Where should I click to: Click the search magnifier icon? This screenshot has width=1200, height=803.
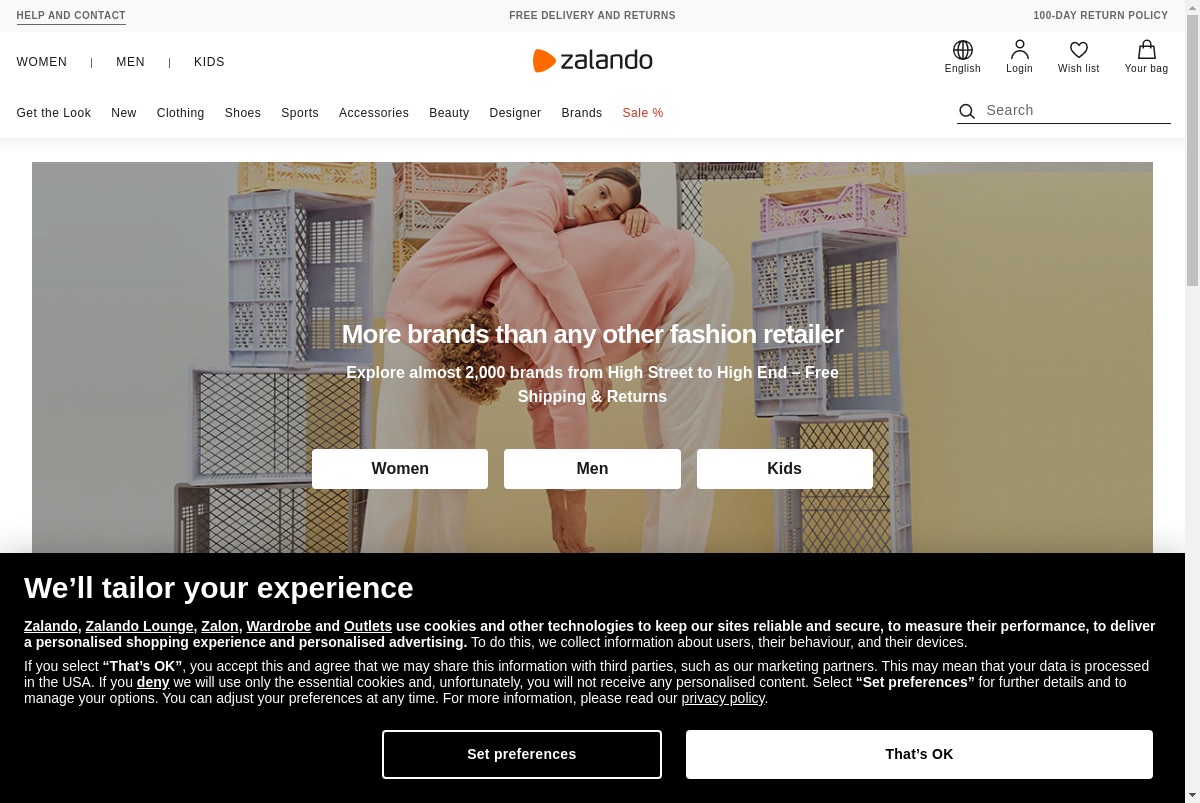pyautogui.click(x=967, y=111)
